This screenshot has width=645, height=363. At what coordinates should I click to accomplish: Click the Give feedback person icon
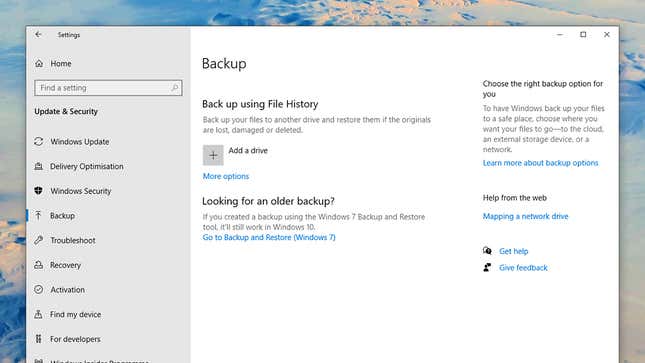click(487, 268)
